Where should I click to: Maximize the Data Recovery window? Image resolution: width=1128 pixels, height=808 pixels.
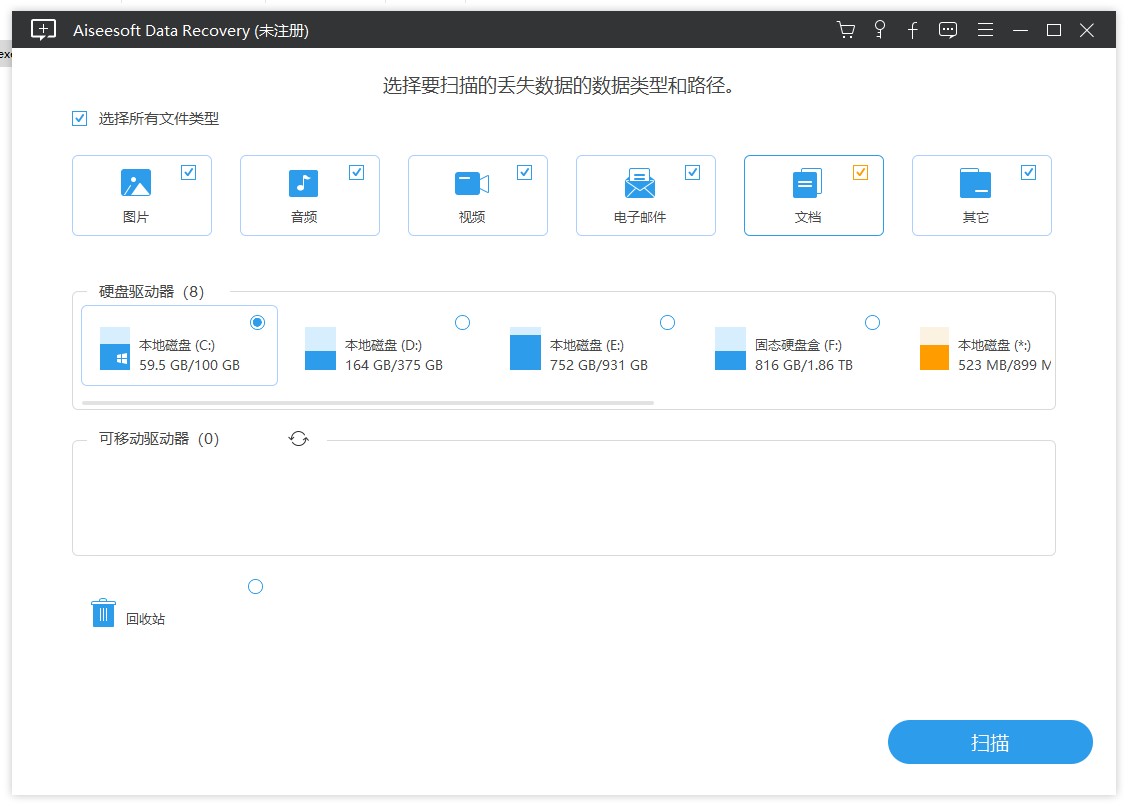pyautogui.click(x=1054, y=30)
